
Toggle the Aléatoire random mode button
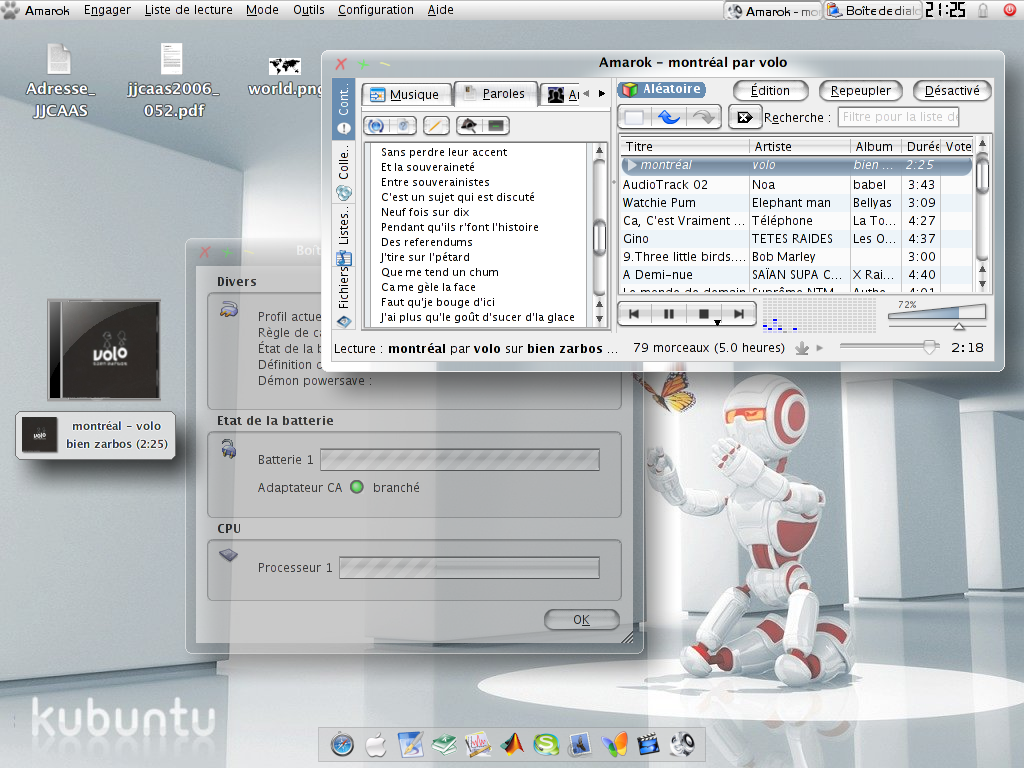pos(662,89)
